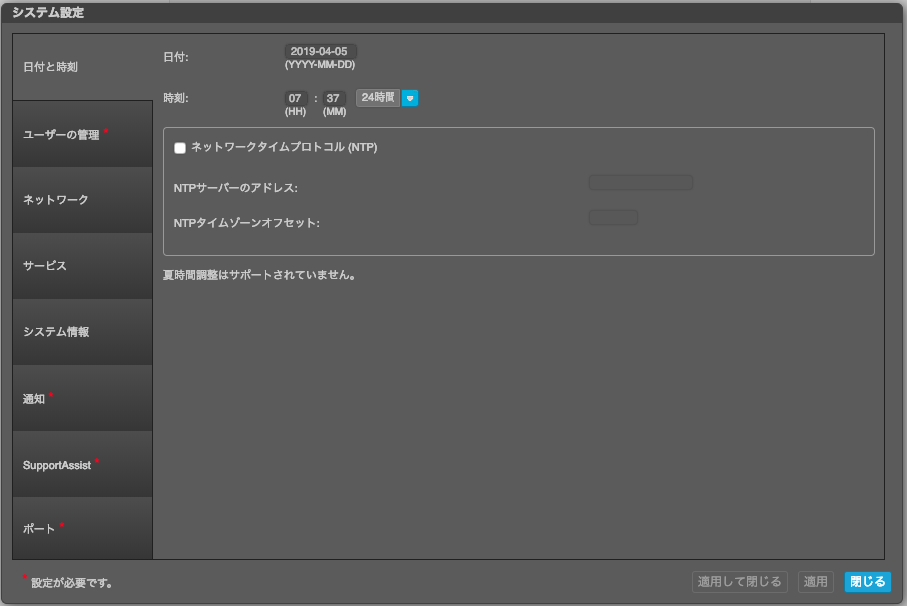Enable the ネットワークタイムプロトコル (NTP) checkbox
907x606 pixels.
pyautogui.click(x=180, y=148)
